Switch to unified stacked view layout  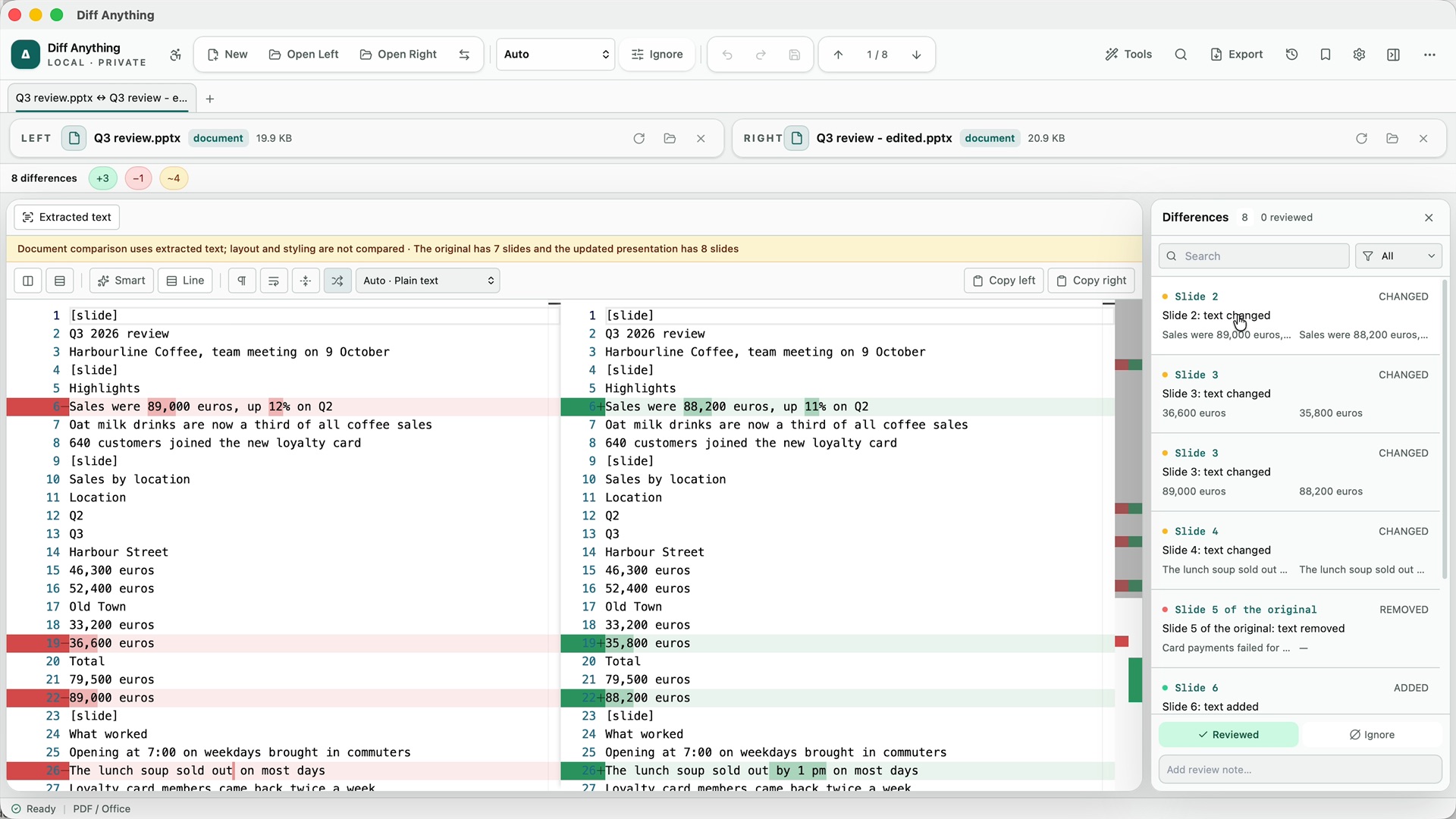point(60,281)
